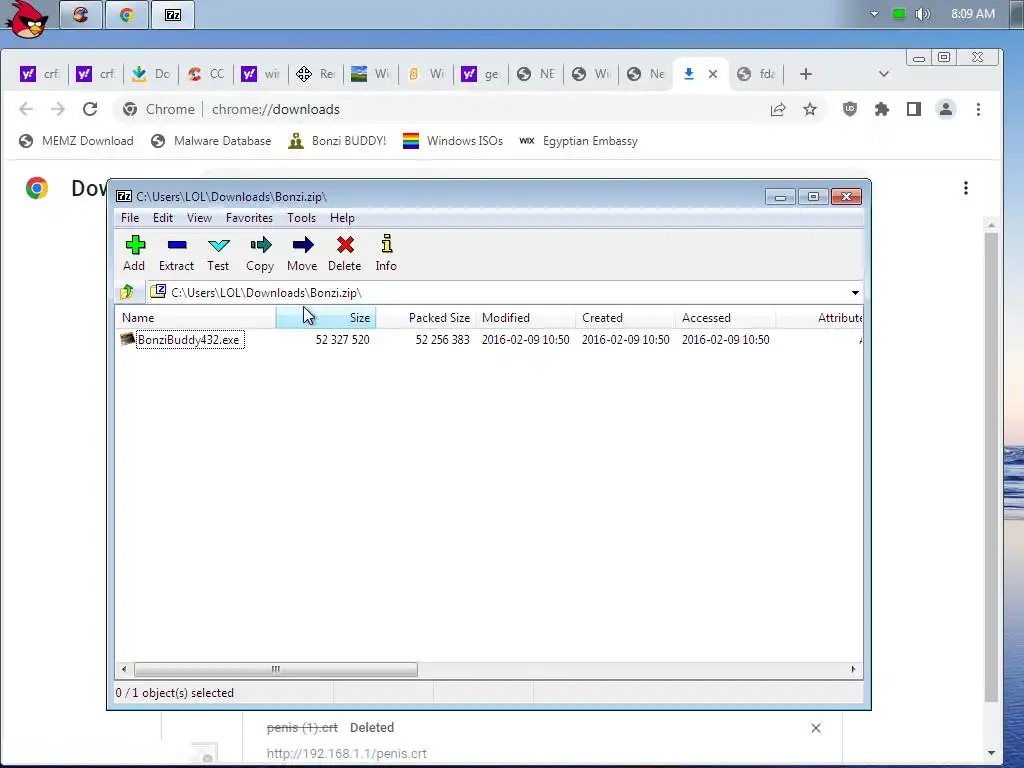Select the BonziBuddy432.exe file name
Viewport: 1024px width, 768px height.
(x=189, y=340)
